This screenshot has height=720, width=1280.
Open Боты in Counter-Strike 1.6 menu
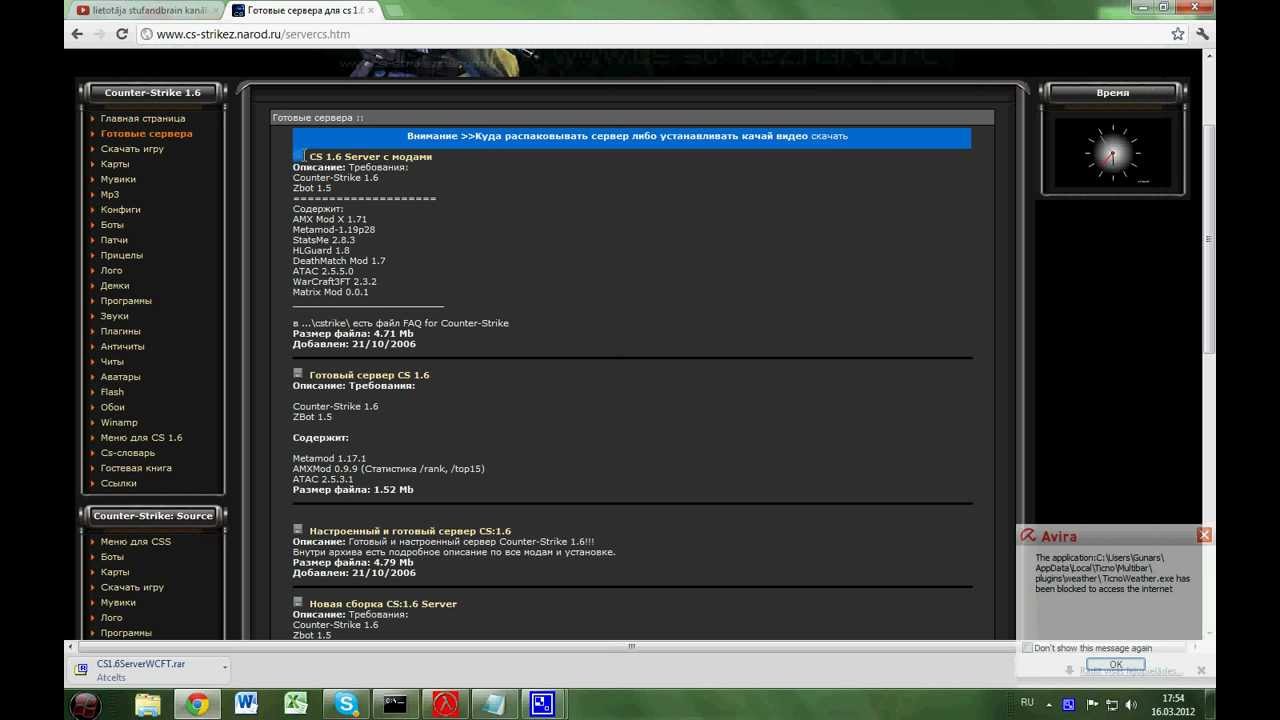coord(112,225)
